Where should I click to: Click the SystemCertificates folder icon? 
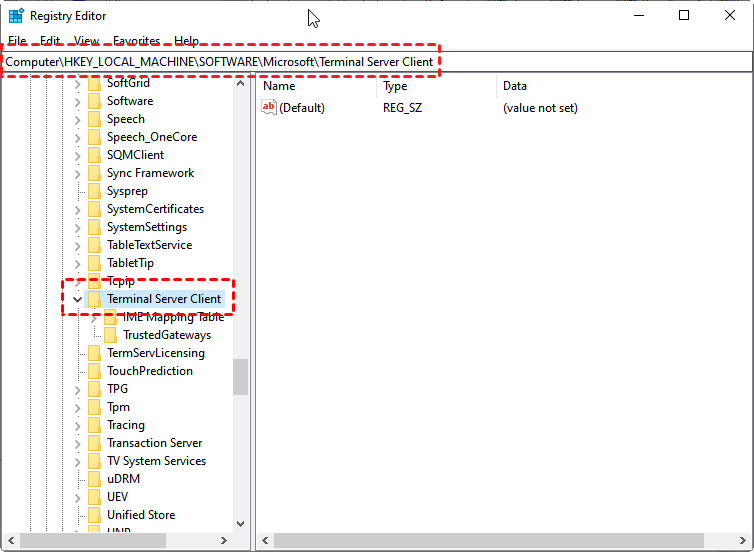point(95,209)
